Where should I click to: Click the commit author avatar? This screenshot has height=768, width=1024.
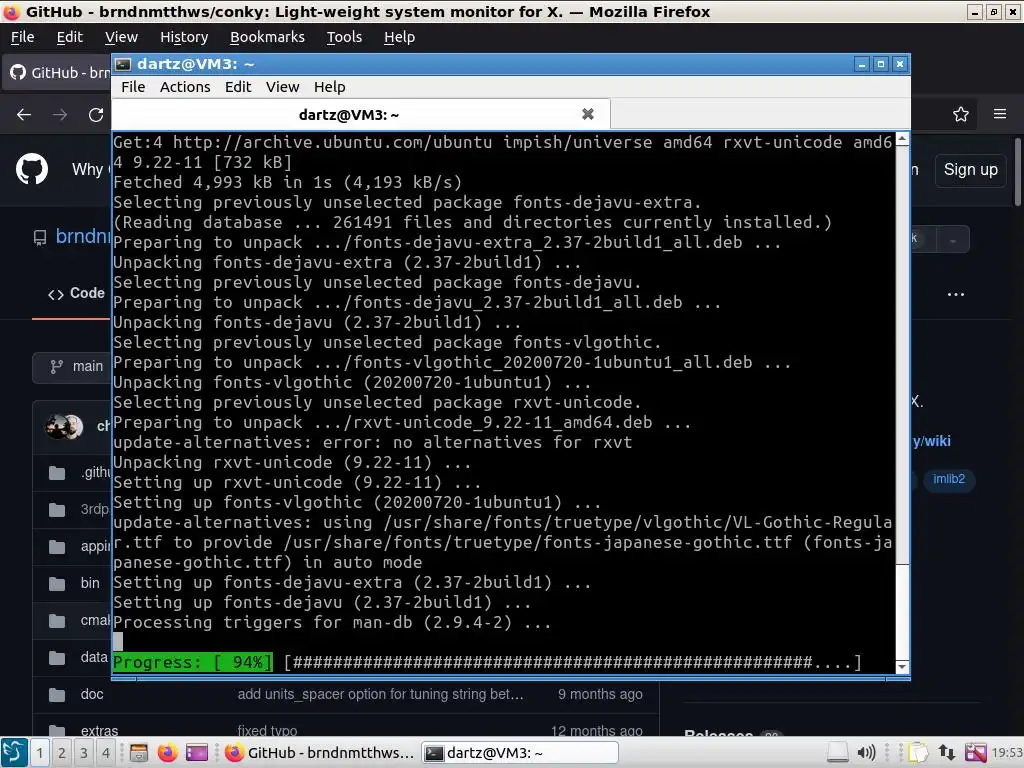click(x=63, y=427)
